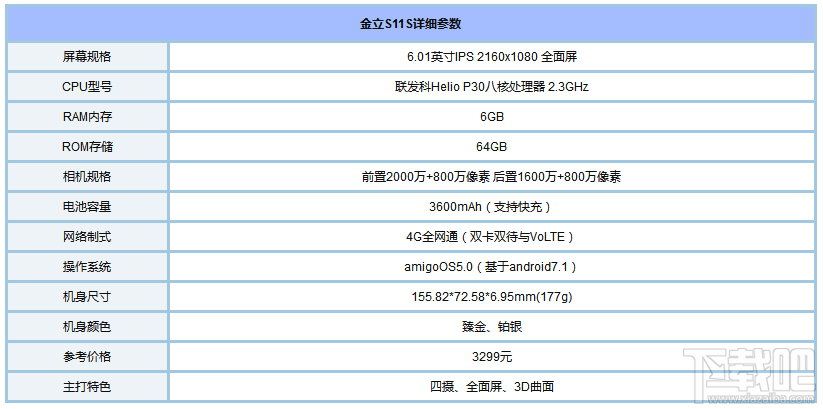The image size is (823, 409).
Task: Click the amigoOS5.0 system value
Action: point(492,267)
